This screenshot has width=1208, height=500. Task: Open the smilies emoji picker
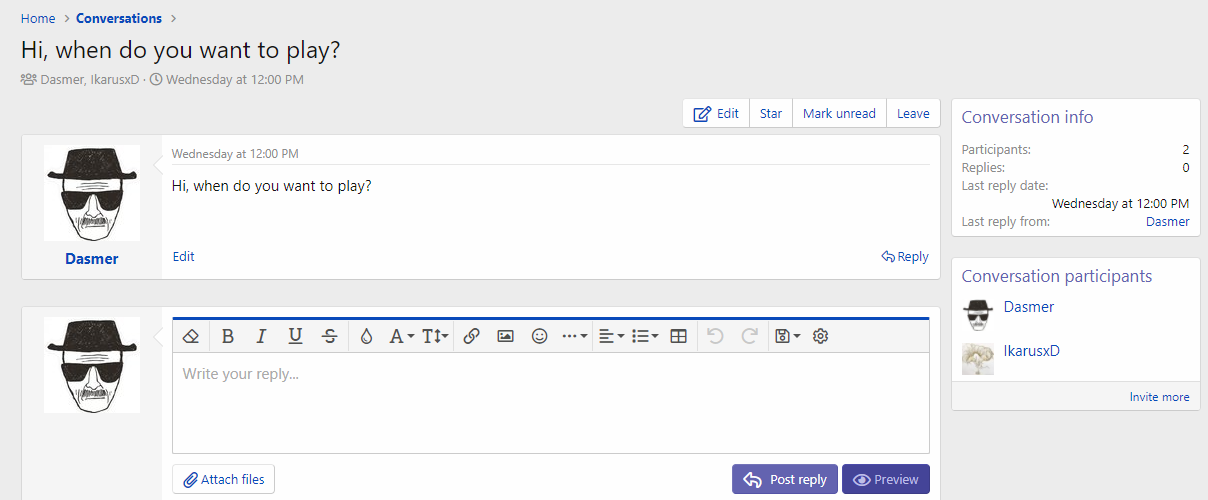tap(540, 336)
